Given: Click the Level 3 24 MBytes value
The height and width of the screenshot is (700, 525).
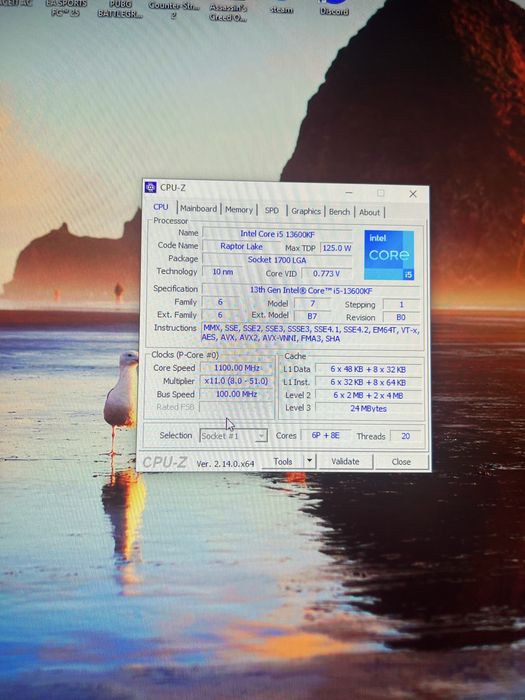Looking at the screenshot, I should pos(368,408).
